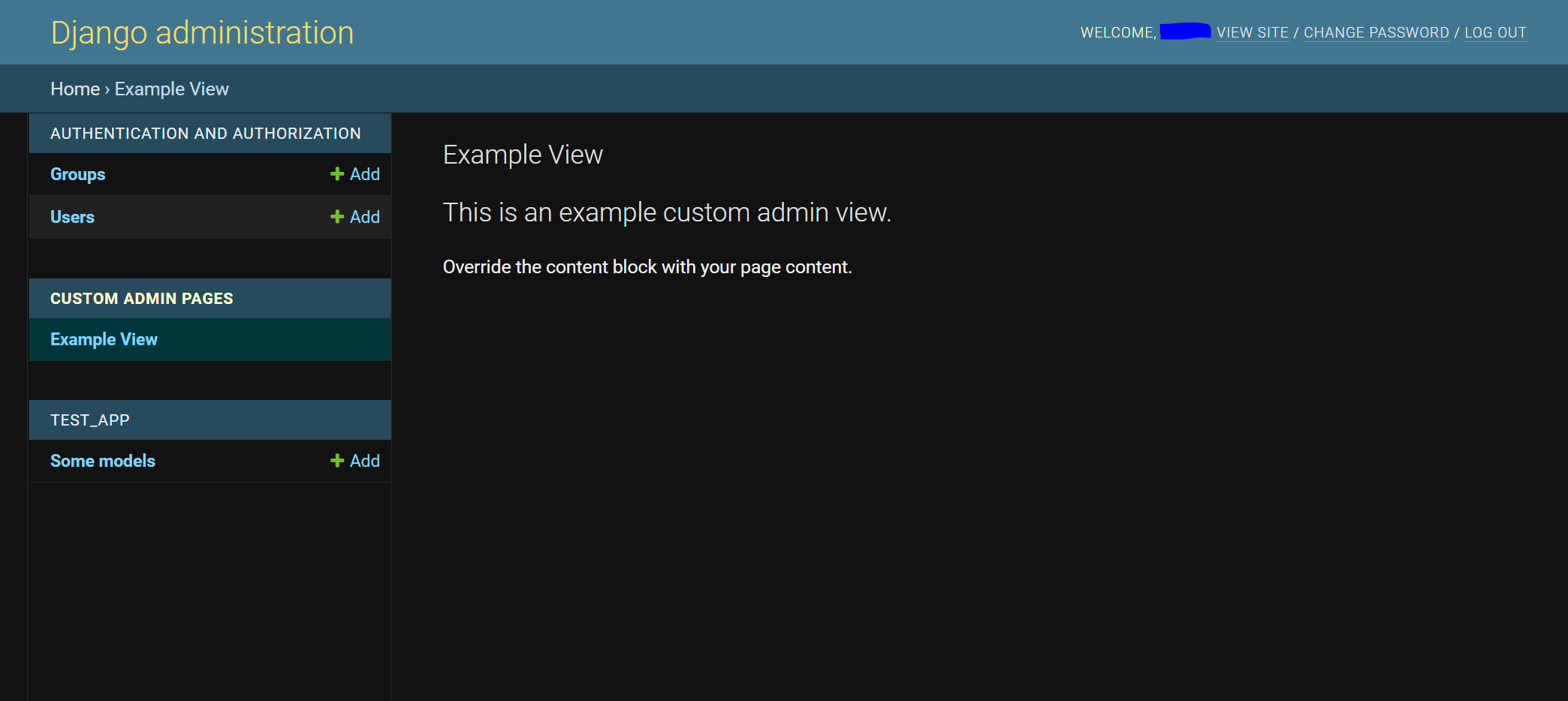The width and height of the screenshot is (1568, 701).
Task: Open Authentication and Authorization section header
Action: click(206, 134)
